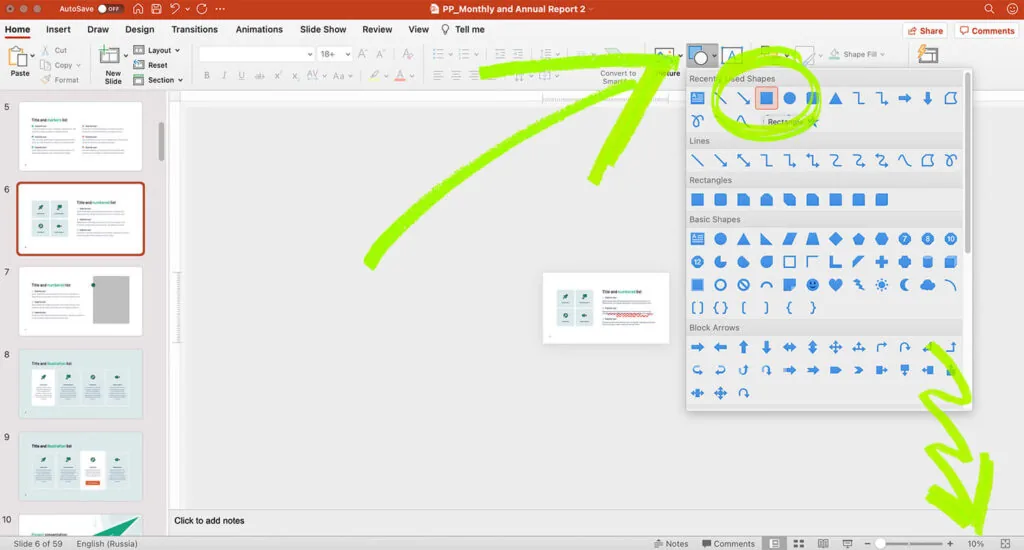This screenshot has height=550, width=1024.
Task: Expand New Slide dropdown arrow
Action: click(126, 56)
